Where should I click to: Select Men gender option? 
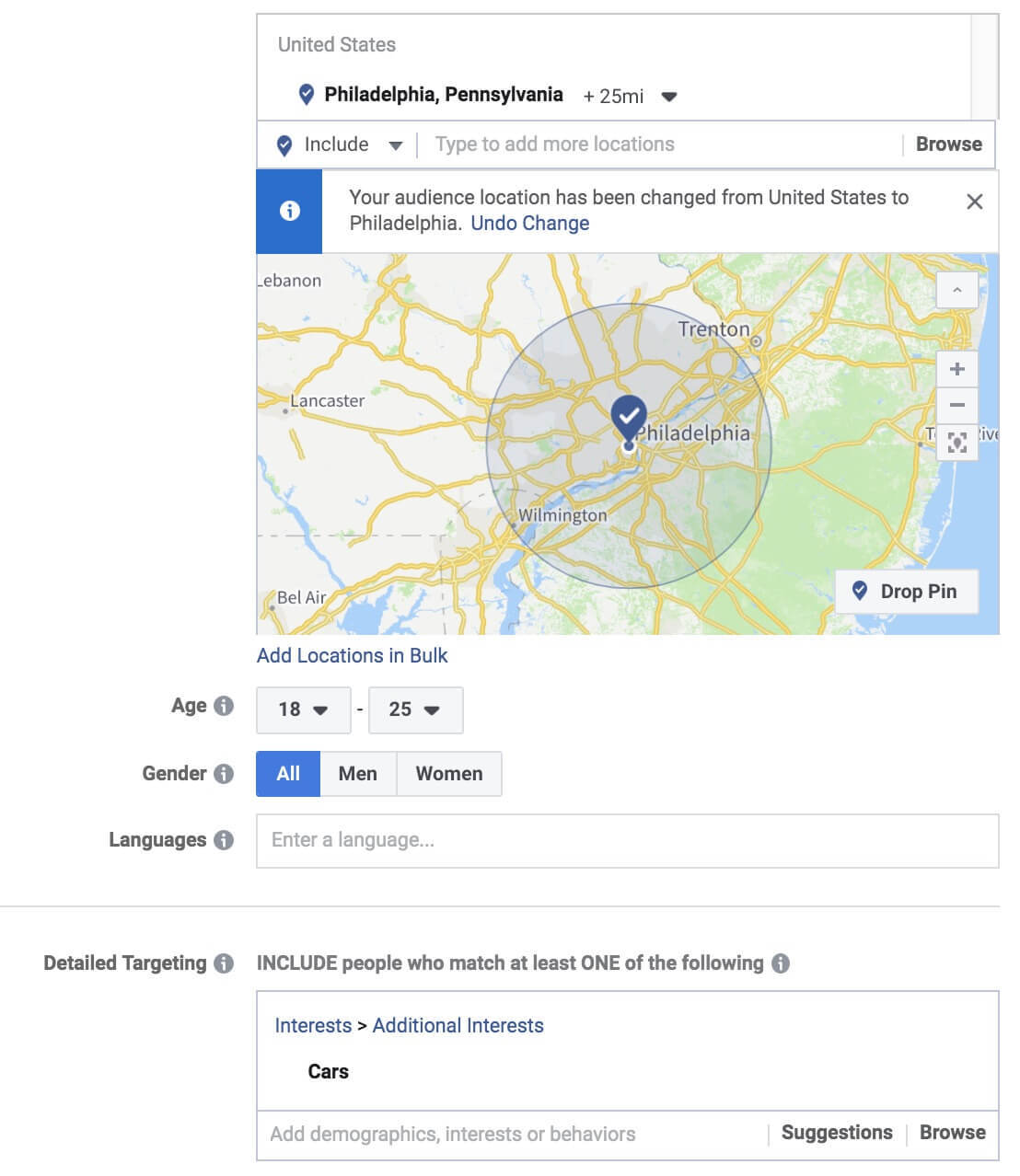357,774
